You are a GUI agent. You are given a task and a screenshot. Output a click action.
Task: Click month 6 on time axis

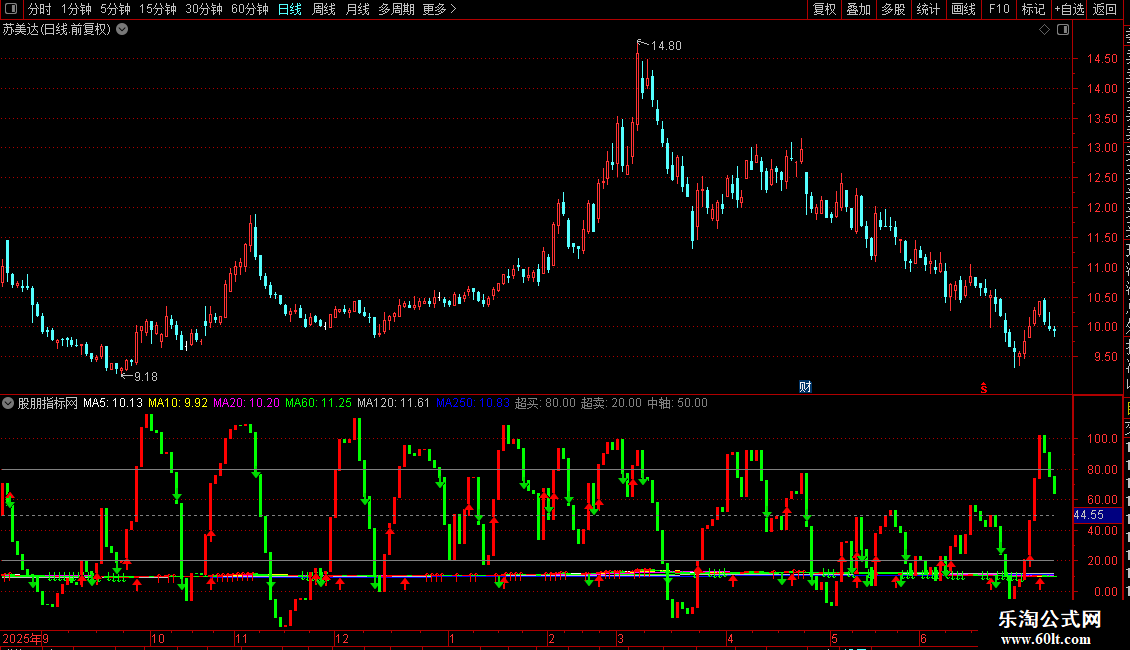(x=923, y=638)
